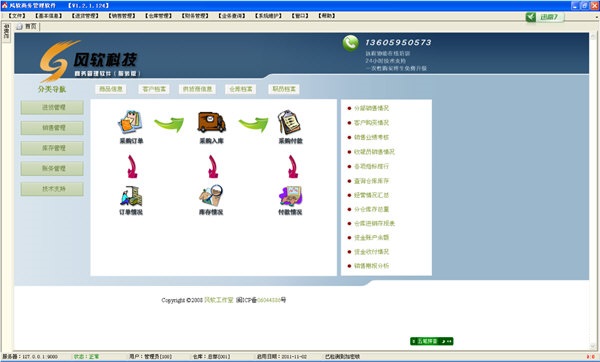Open the fourth link ending 销售情况
The height and width of the screenshot is (362, 600).
(374, 152)
